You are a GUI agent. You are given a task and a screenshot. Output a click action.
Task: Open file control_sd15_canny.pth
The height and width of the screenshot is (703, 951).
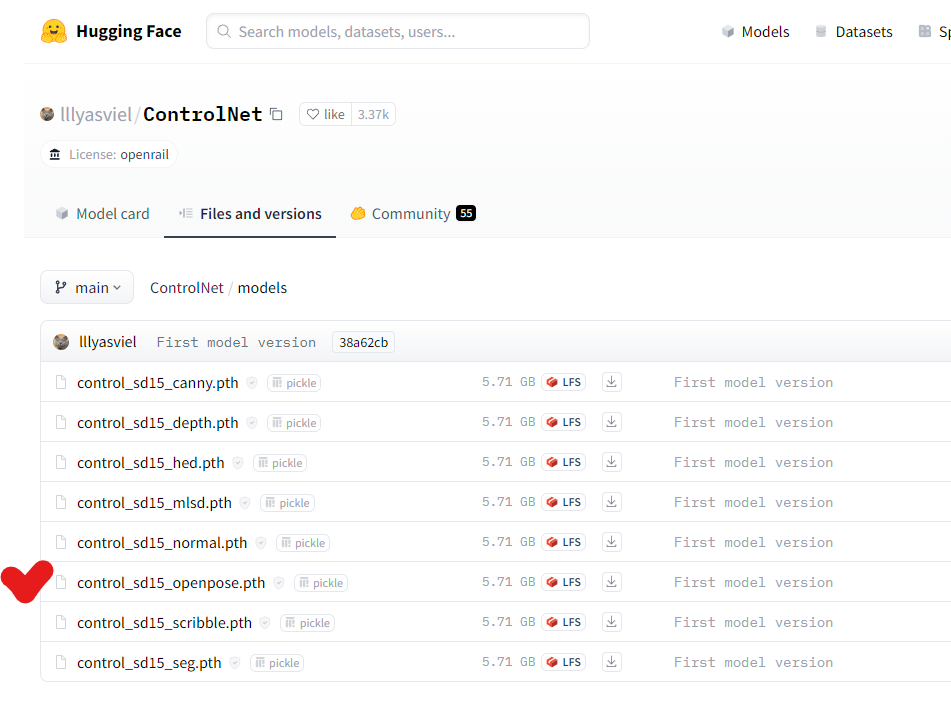(158, 383)
